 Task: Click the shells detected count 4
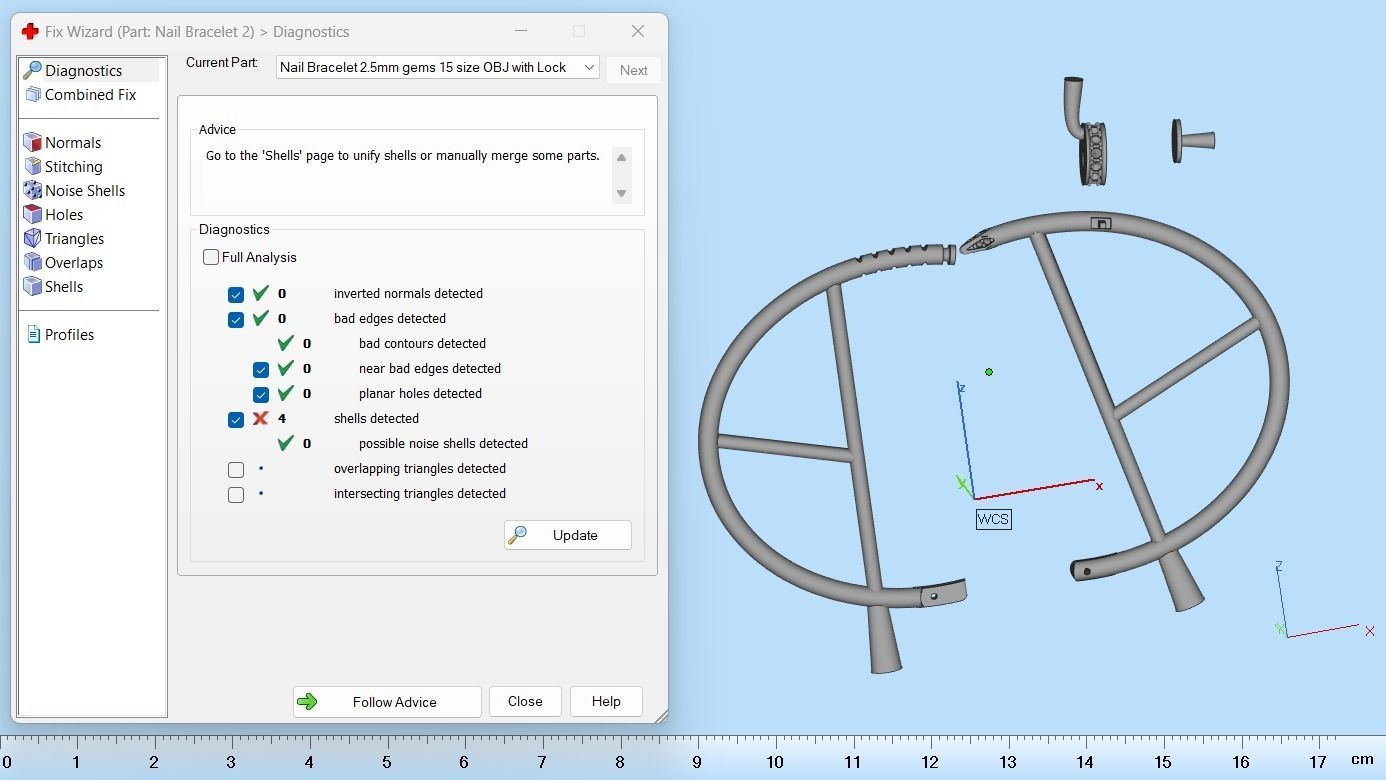click(x=282, y=419)
